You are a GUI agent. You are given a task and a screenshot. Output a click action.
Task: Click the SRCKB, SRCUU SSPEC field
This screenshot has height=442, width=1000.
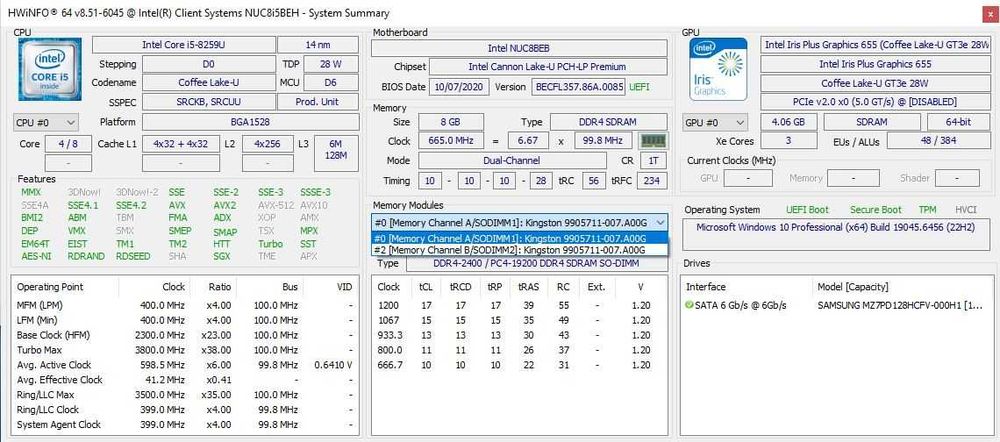209,102
